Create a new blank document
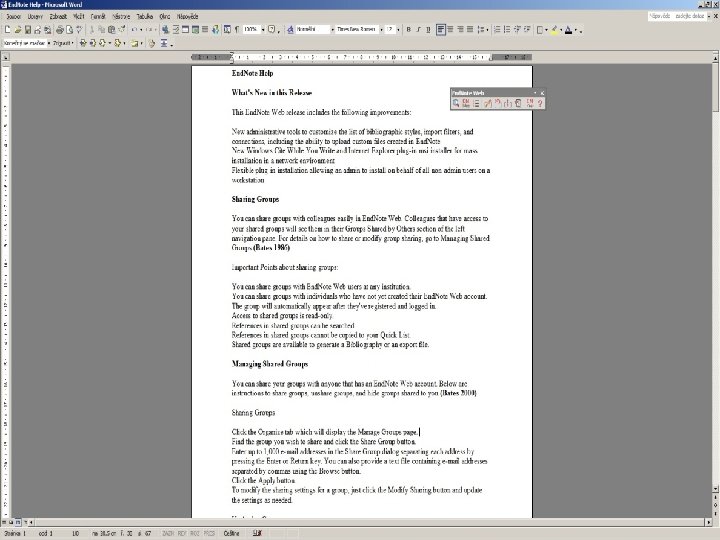Viewport: 720px width, 540px height. 7,30
